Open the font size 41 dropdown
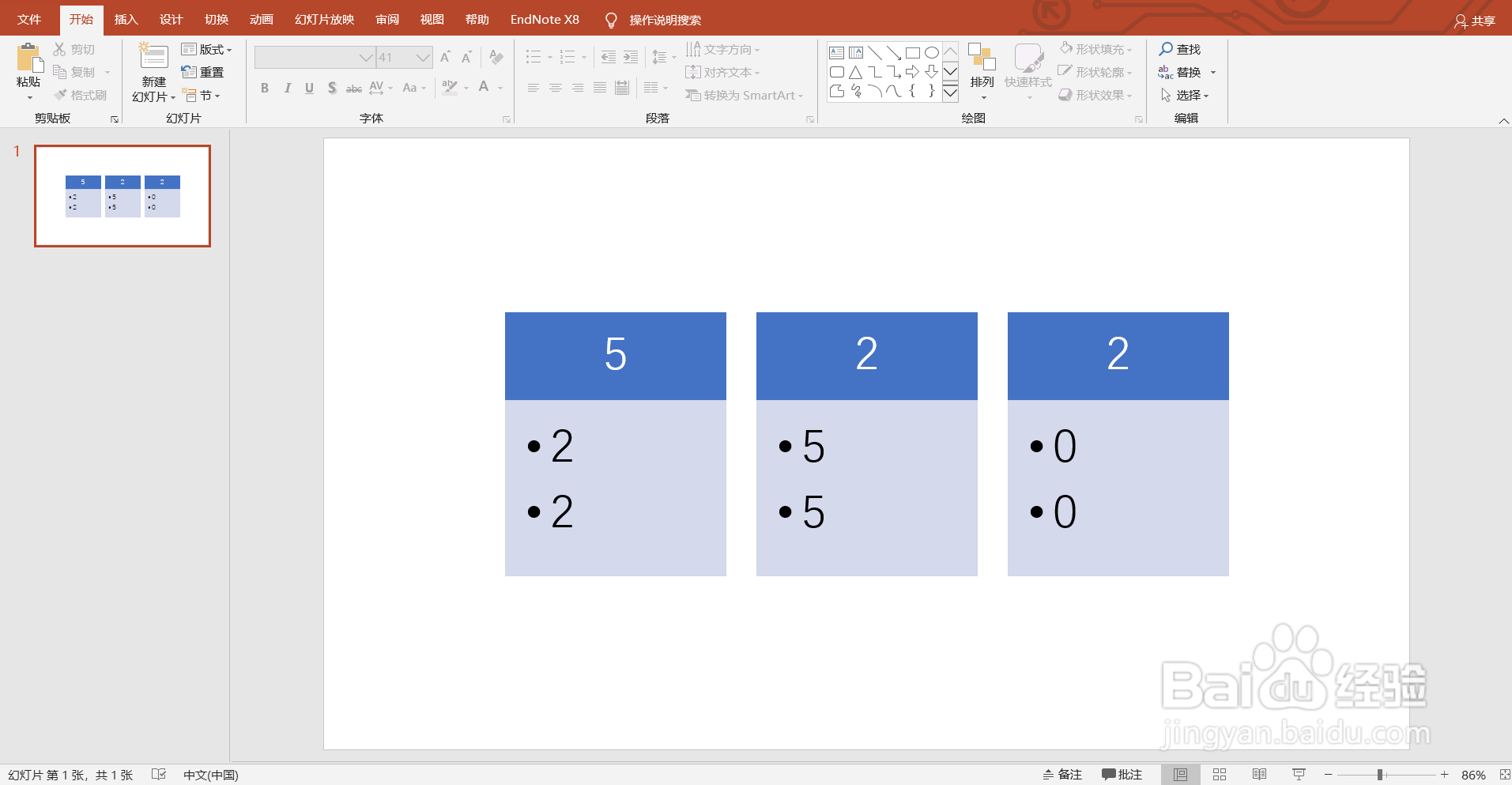1512x785 pixels. click(423, 57)
